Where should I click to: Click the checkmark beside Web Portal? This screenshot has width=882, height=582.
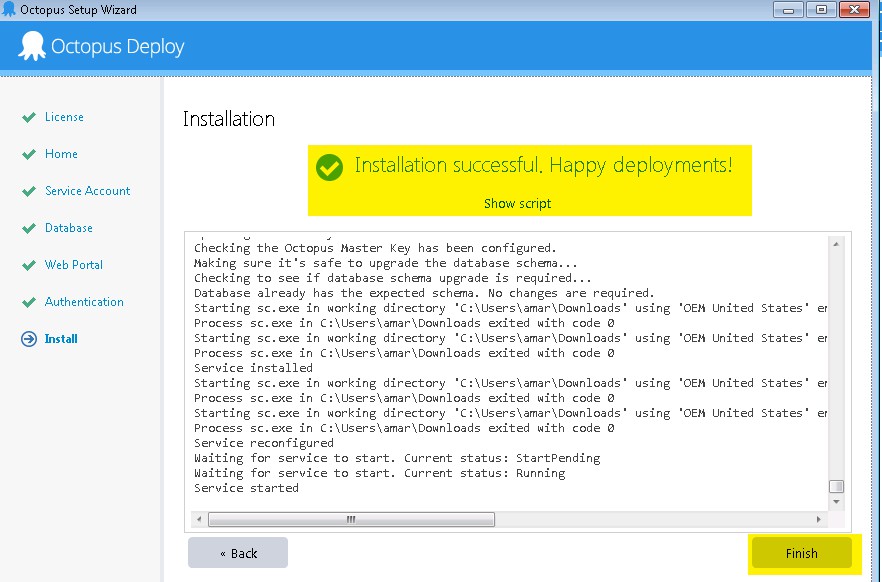point(29,265)
